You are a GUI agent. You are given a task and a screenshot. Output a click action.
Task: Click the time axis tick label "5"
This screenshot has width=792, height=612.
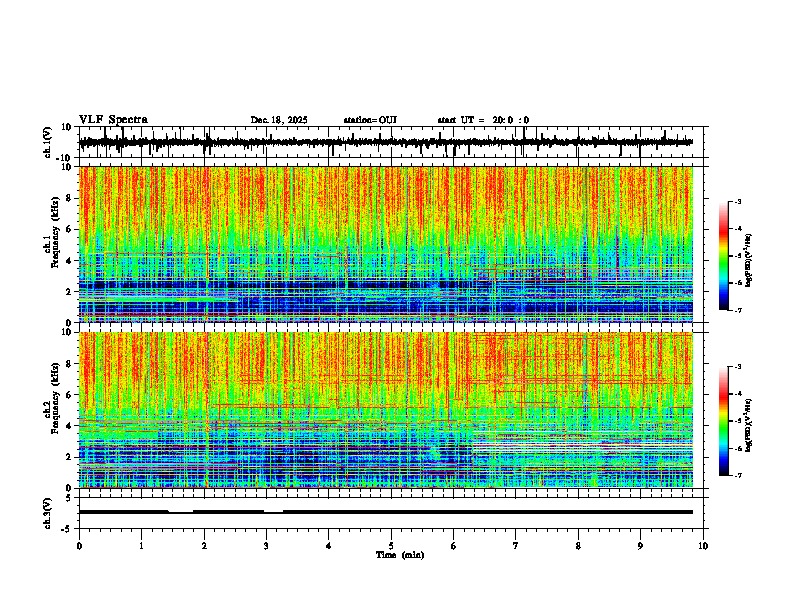pyautogui.click(x=391, y=546)
